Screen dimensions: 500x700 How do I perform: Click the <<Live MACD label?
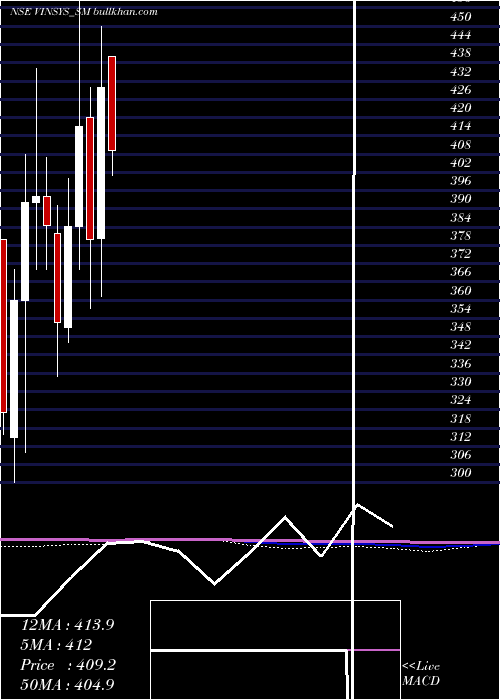pyautogui.click(x=421, y=673)
